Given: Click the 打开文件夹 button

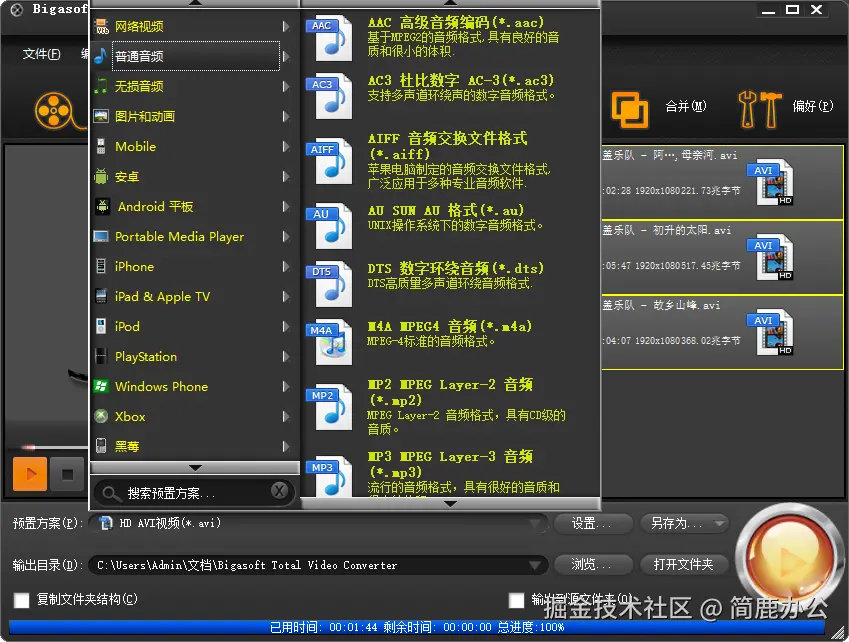Looking at the screenshot, I should 684,565.
